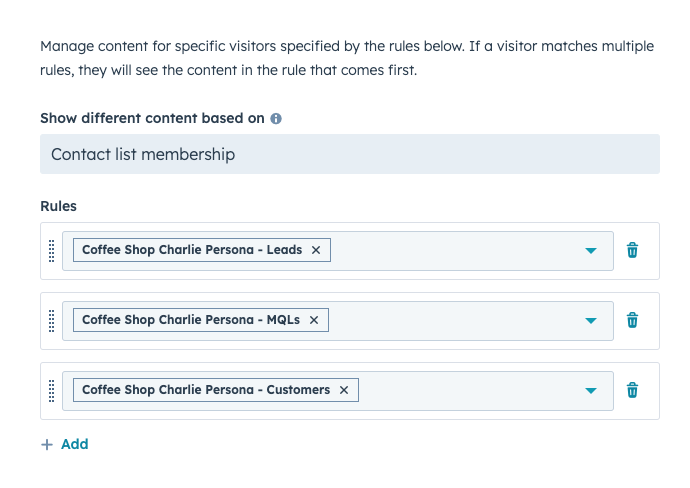The height and width of the screenshot is (488, 690).
Task: Select the Coffee Shop Charlie Persona - Customers tag text
Action: (206, 390)
